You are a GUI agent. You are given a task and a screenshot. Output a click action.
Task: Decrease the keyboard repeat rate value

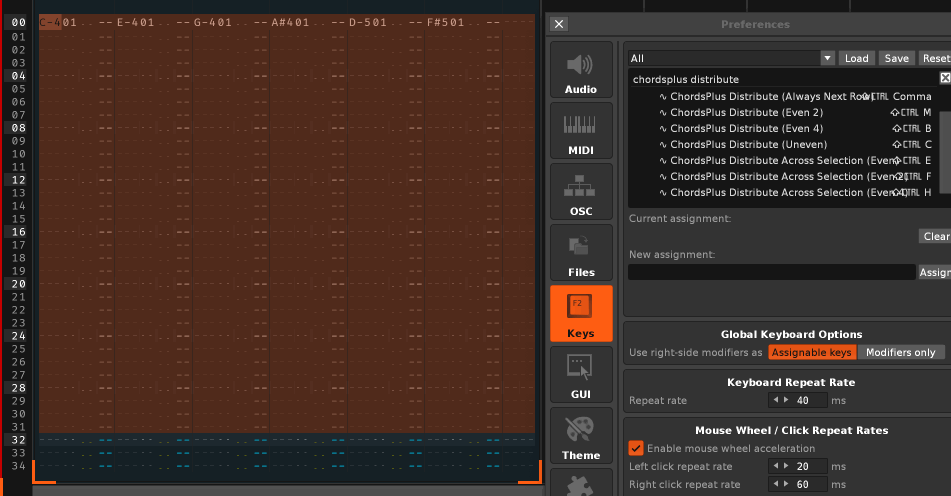(x=773, y=400)
